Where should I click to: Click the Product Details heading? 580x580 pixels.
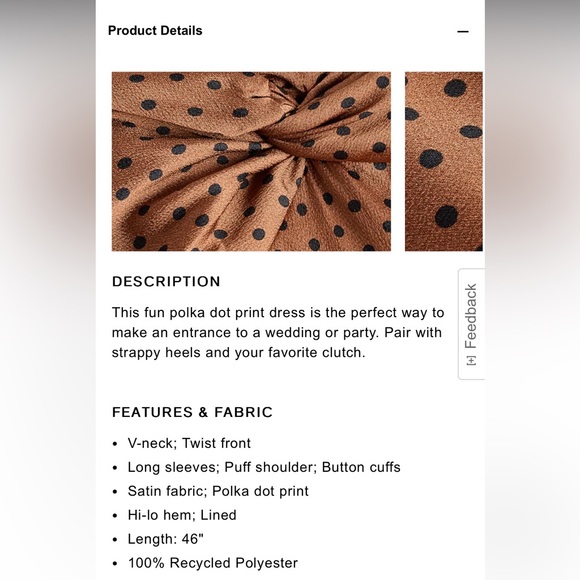[x=155, y=31]
